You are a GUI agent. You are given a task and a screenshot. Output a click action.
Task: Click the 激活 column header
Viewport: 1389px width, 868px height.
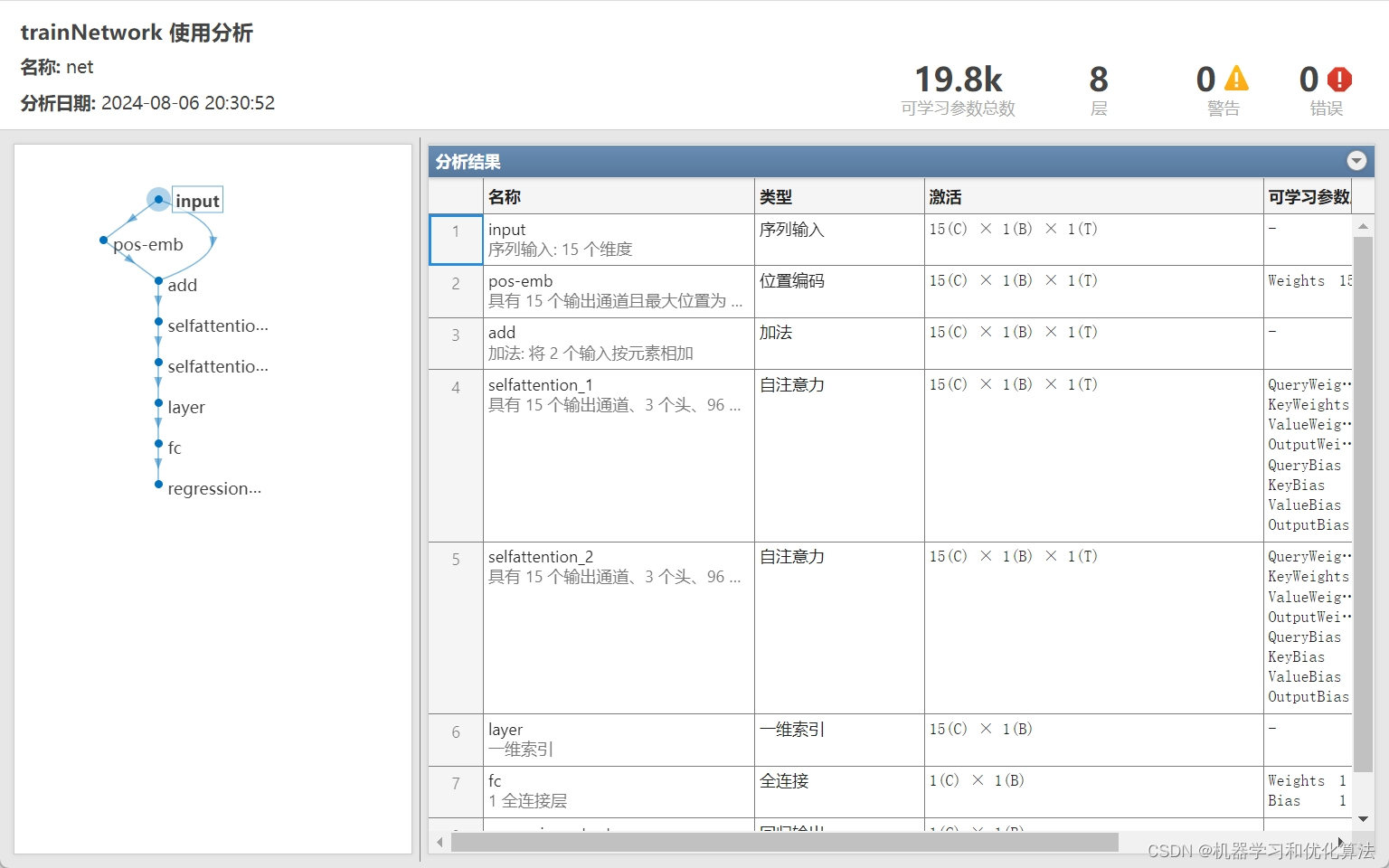1094,196
